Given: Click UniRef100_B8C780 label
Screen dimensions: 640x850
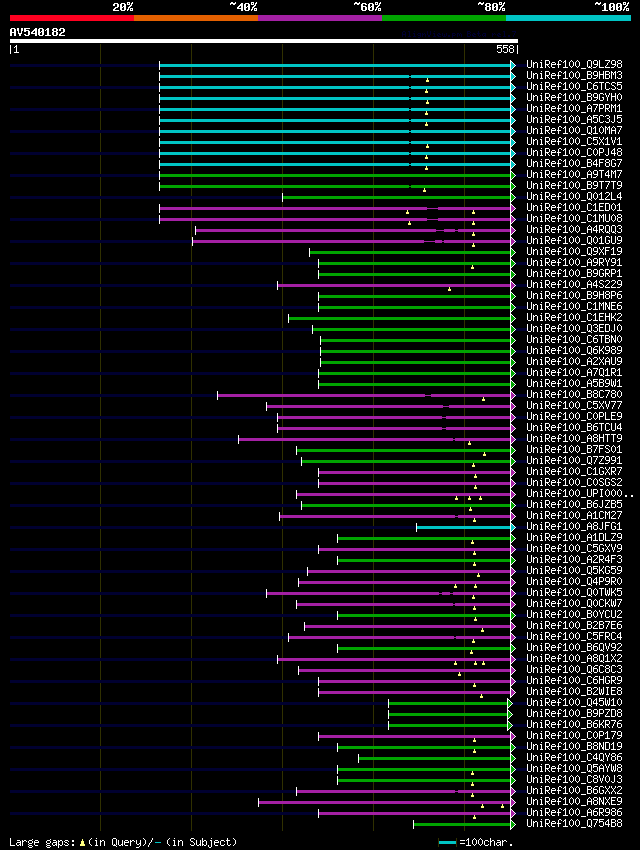Looking at the screenshot, I should (x=574, y=395).
